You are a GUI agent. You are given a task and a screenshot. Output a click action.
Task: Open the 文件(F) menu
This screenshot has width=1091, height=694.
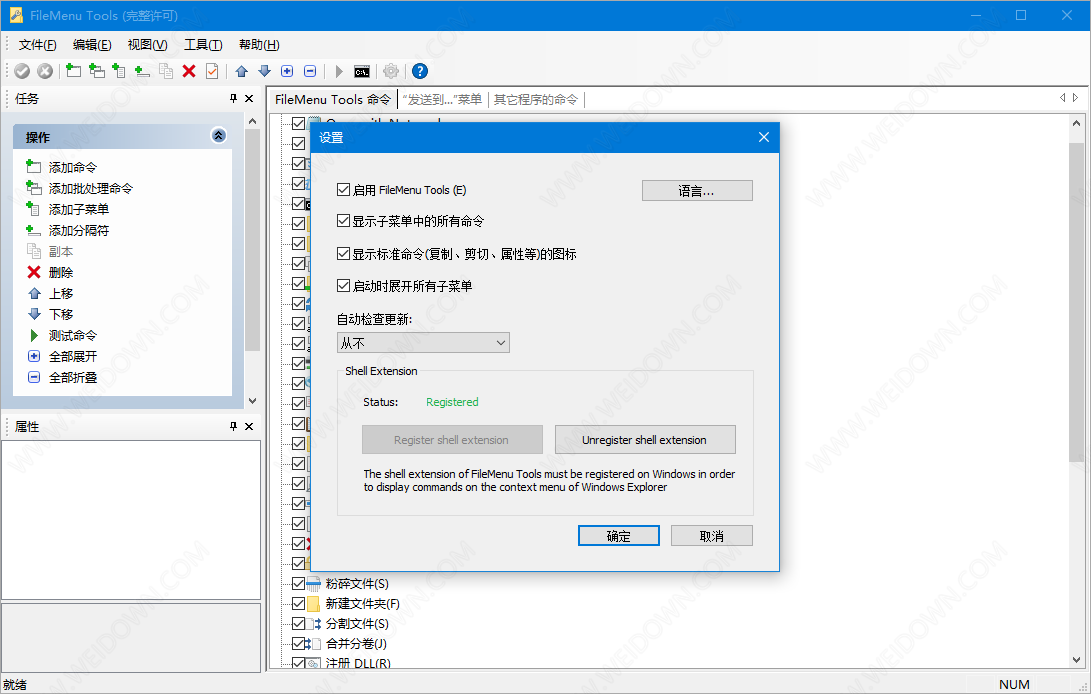click(x=38, y=45)
